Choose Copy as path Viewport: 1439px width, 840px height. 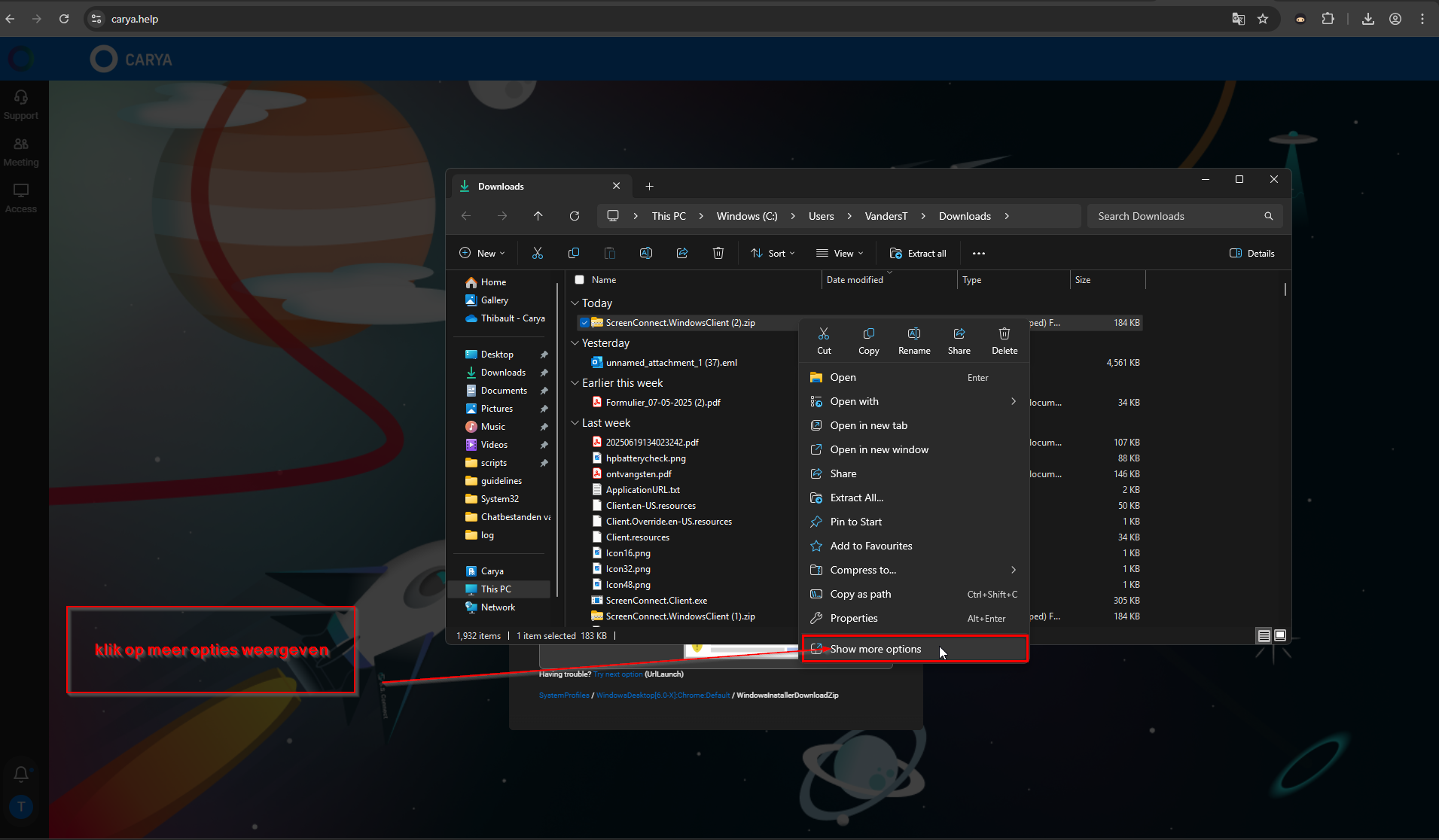pos(913,594)
